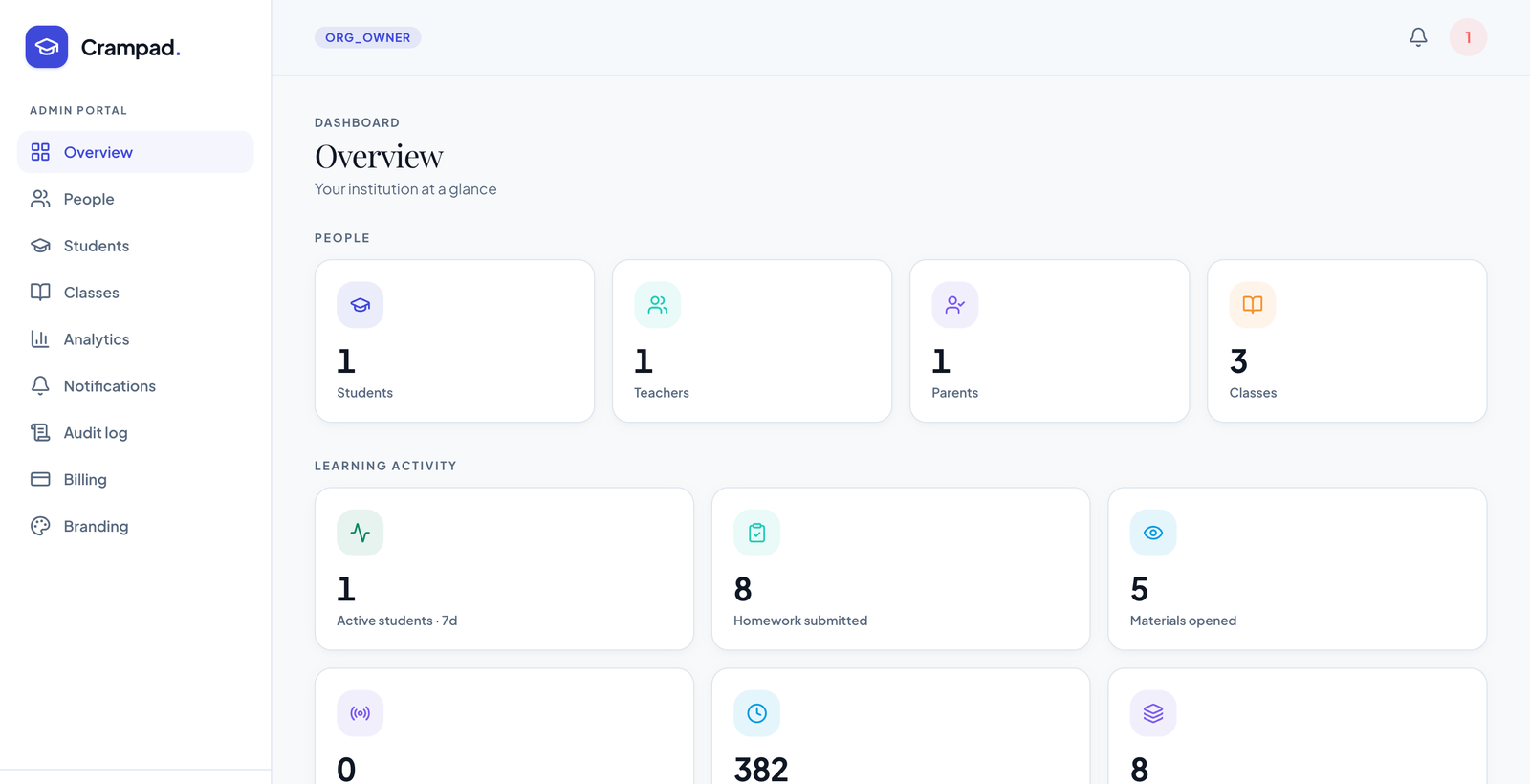The width and height of the screenshot is (1530, 784).
Task: Click the Notifications bell icon in sidebar
Action: (40, 386)
